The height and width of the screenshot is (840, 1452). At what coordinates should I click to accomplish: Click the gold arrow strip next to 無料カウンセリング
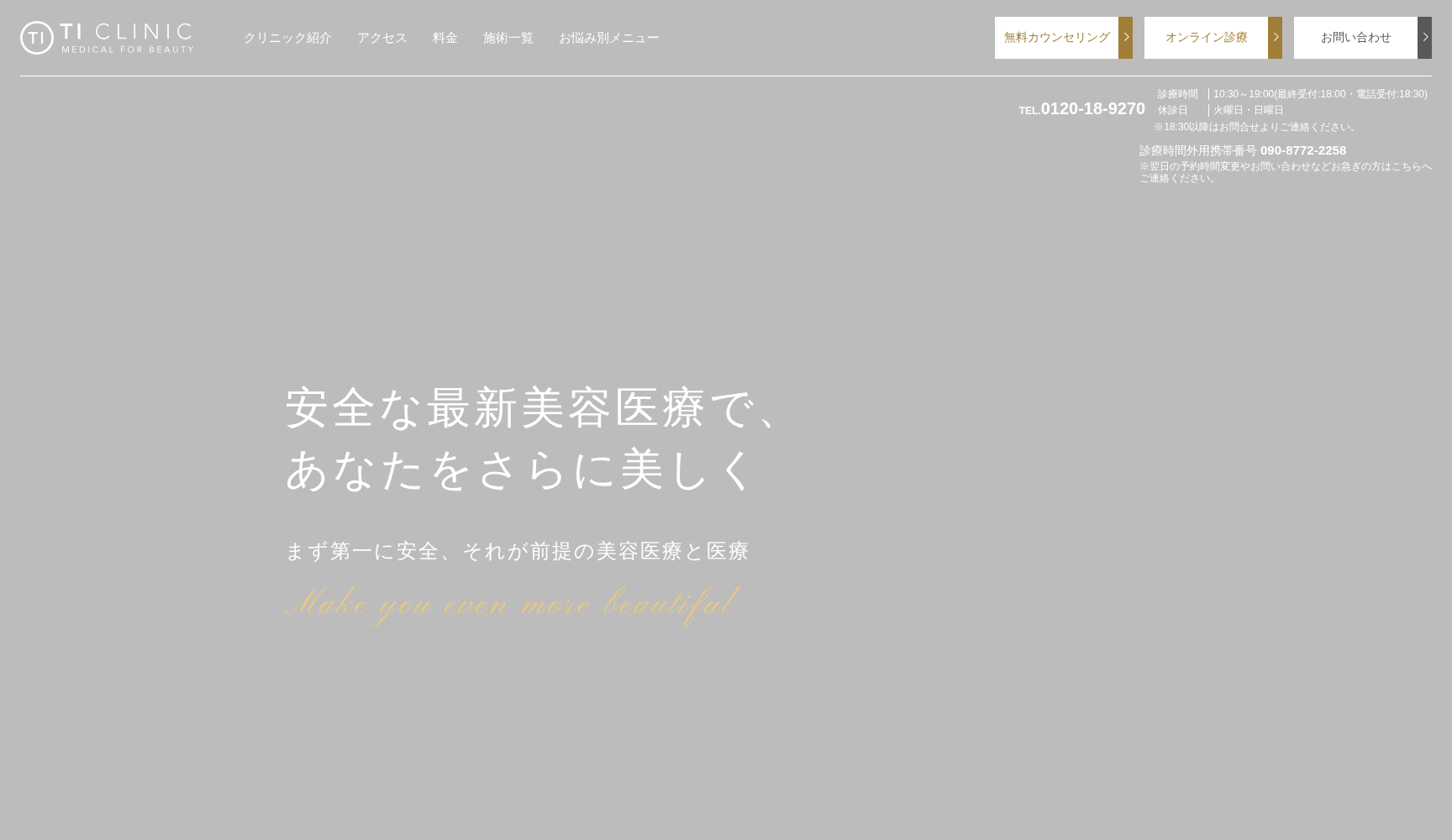point(1126,37)
